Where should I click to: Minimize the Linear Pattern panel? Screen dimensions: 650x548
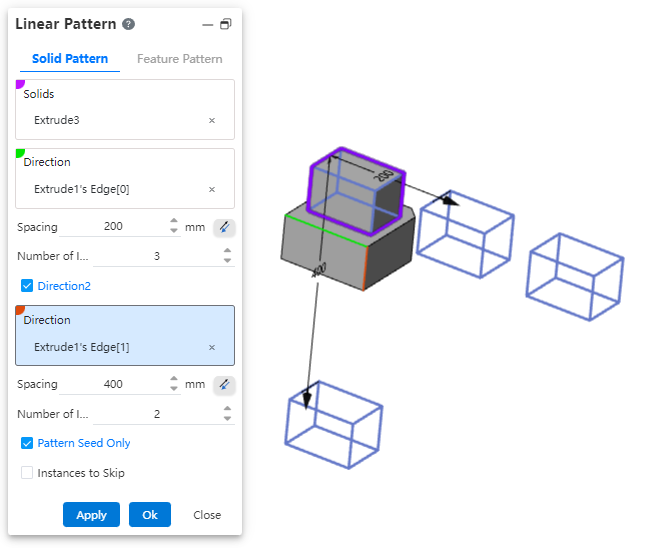pos(207,25)
